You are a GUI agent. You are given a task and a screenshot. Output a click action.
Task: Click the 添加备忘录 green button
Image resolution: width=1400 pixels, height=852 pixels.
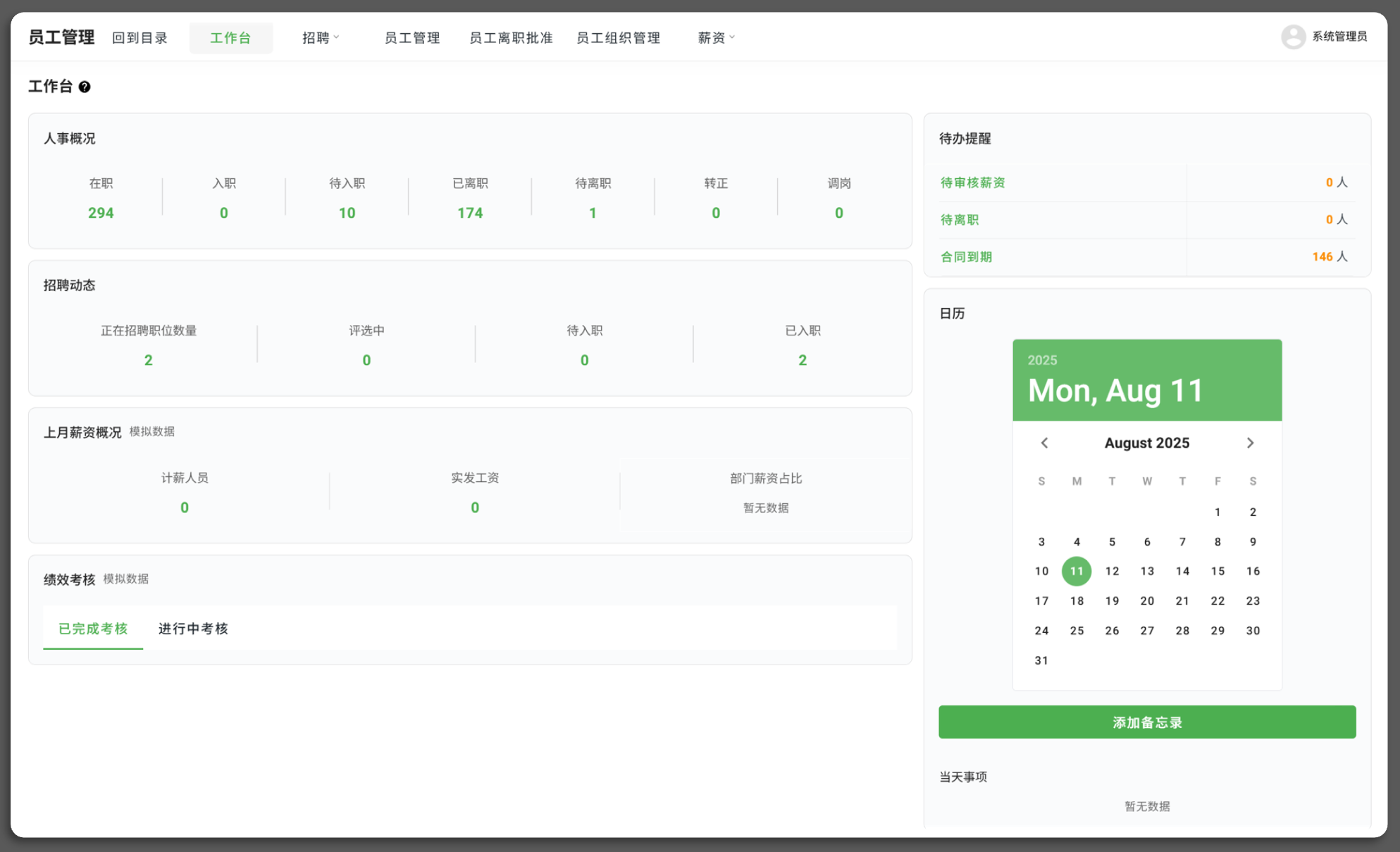[x=1146, y=722]
